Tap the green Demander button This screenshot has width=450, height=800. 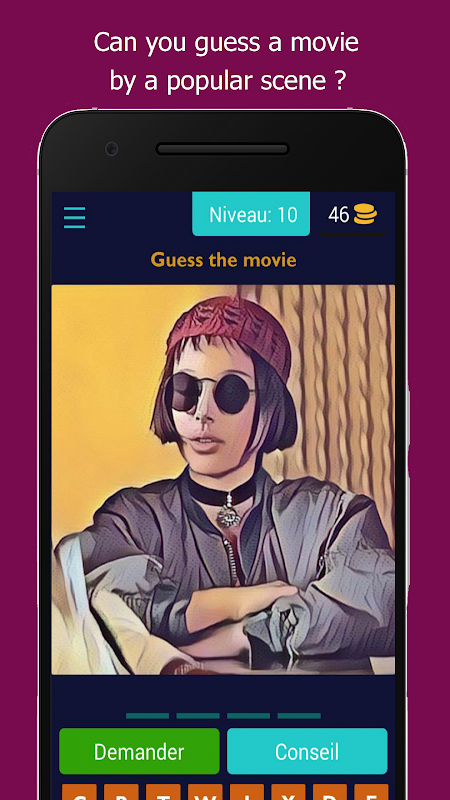coord(139,751)
